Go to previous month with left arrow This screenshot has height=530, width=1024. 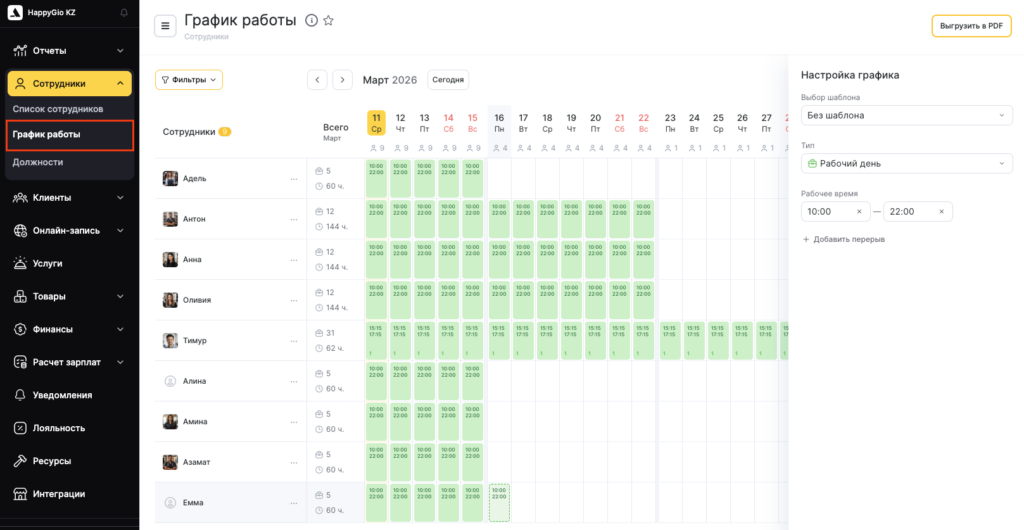pyautogui.click(x=317, y=80)
